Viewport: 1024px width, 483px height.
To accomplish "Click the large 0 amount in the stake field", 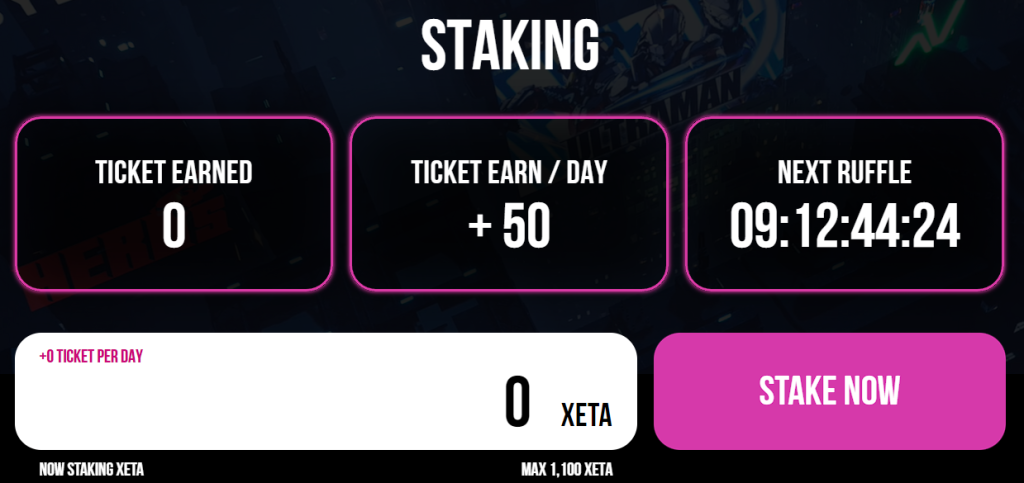I will tap(517, 403).
